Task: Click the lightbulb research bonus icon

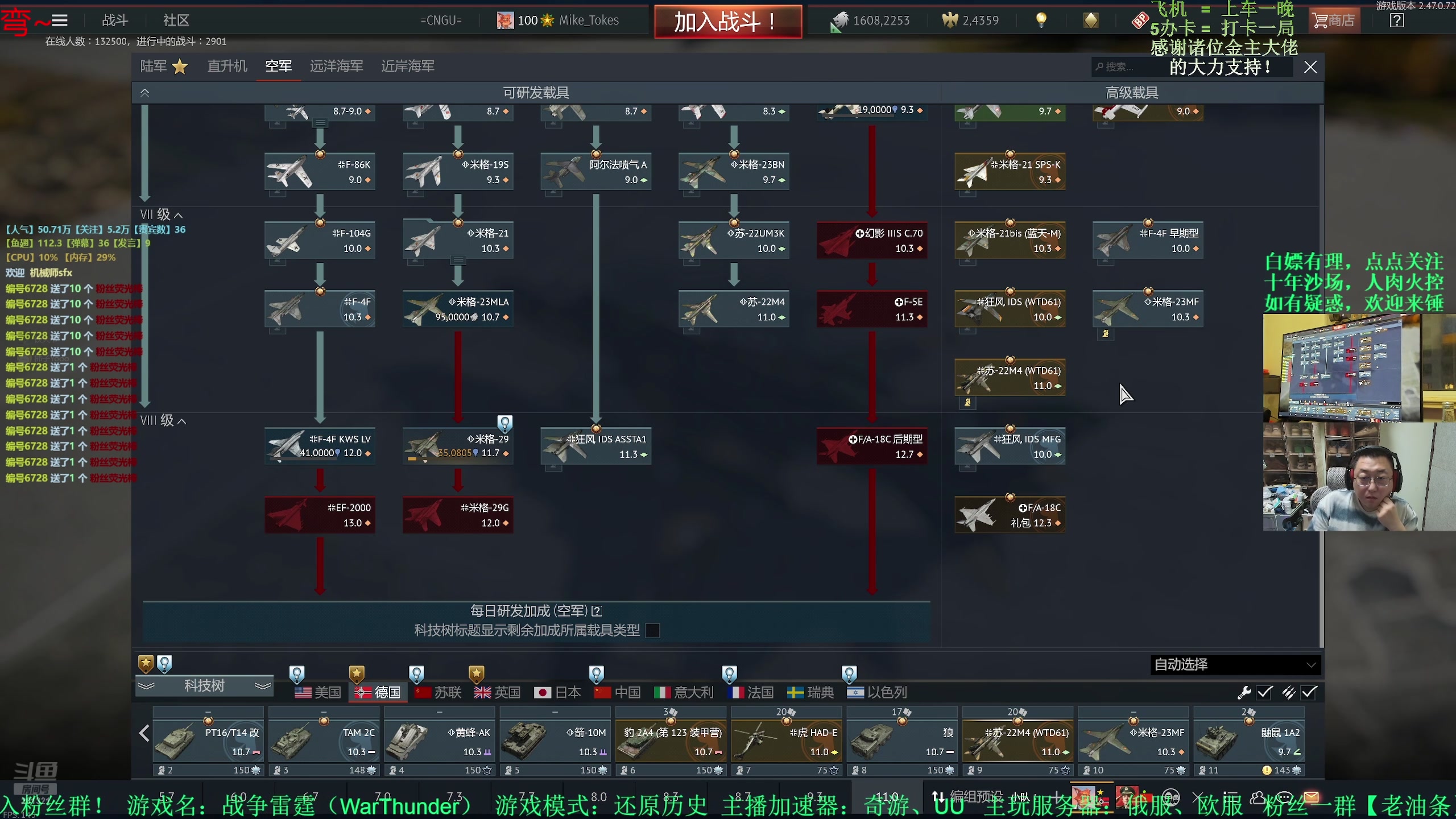Action: point(1041,20)
